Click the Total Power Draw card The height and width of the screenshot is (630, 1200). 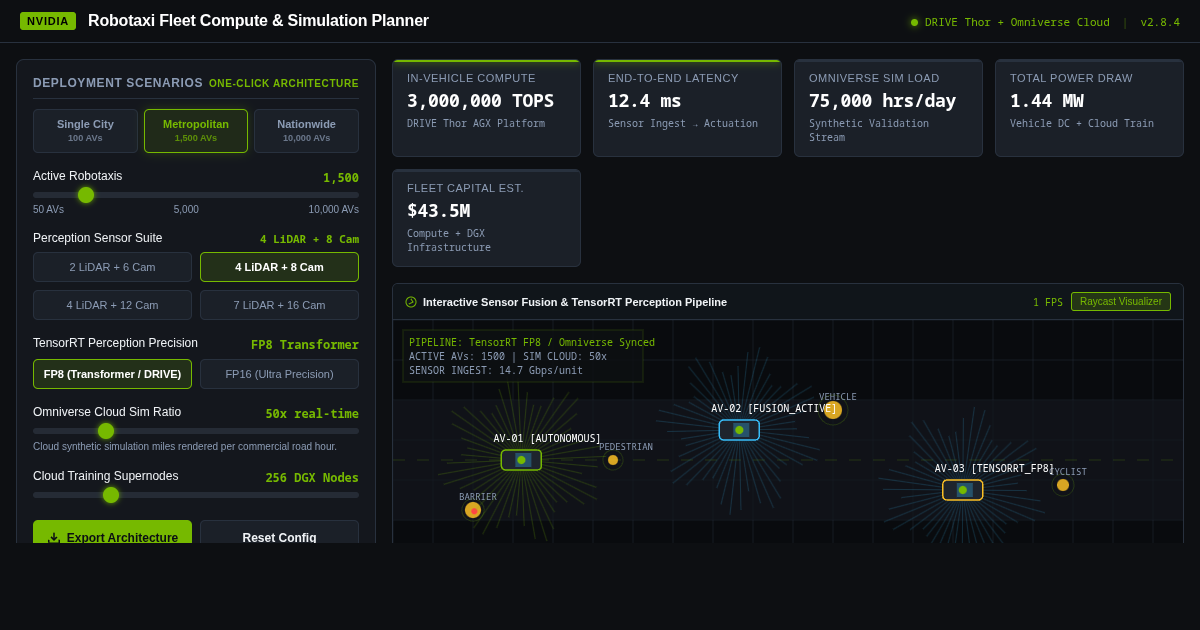click(1089, 108)
